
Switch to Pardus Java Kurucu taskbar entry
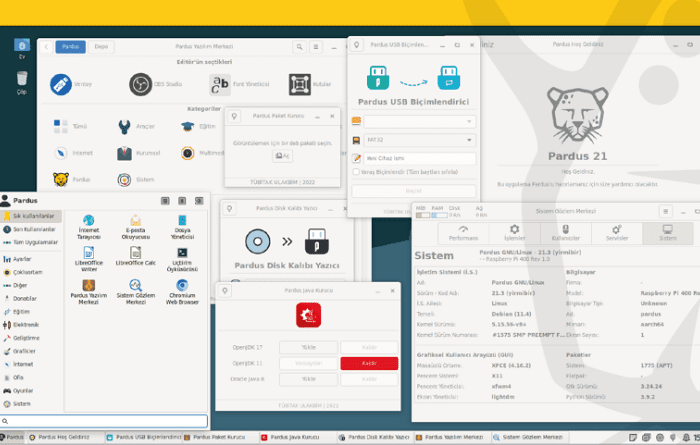click(x=296, y=437)
